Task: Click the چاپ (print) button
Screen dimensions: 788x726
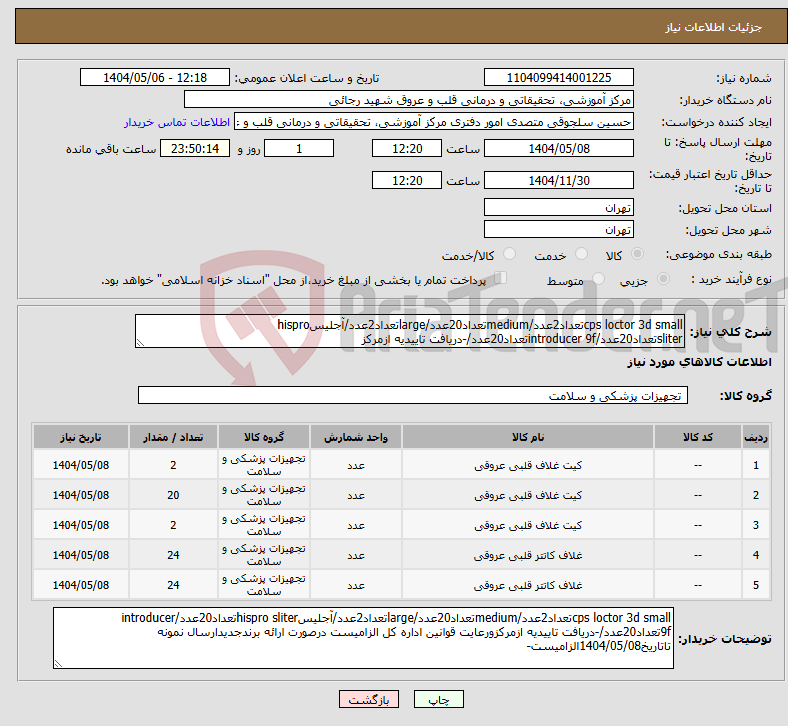Action: 438,699
